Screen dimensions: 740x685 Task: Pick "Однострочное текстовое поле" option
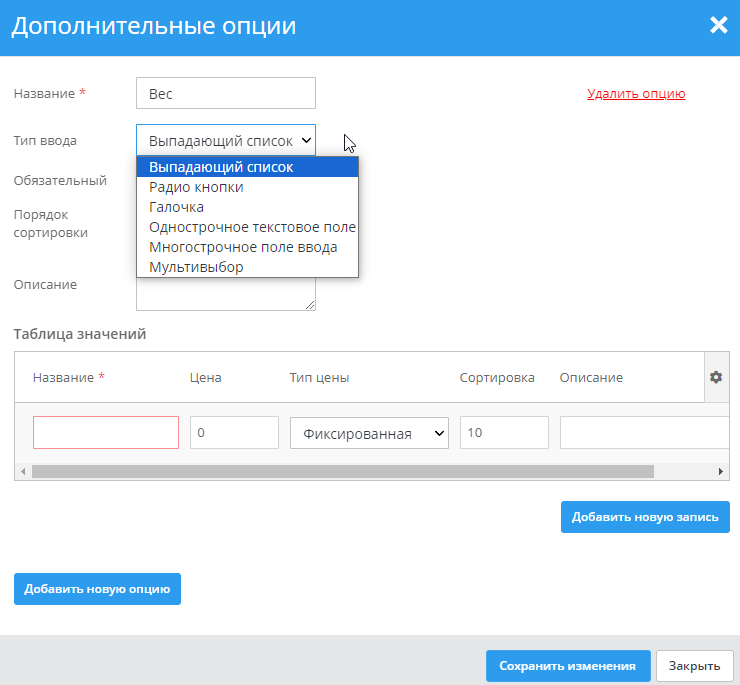click(252, 227)
